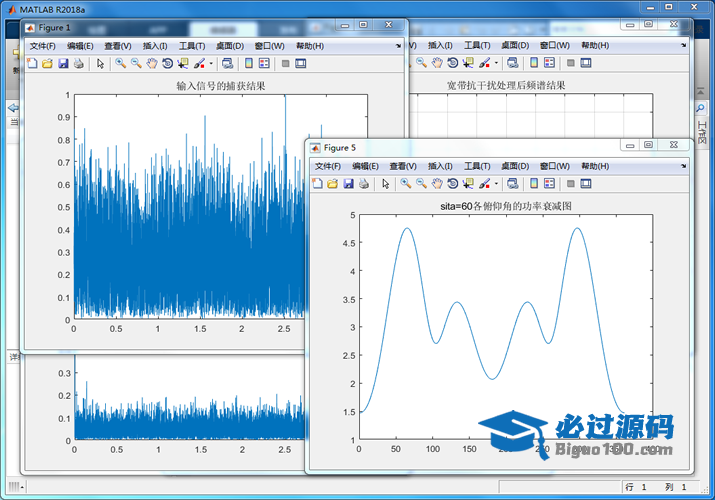Click Link Plot icon in Figure 5
Image resolution: width=715 pixels, height=500 pixels.
(513, 184)
